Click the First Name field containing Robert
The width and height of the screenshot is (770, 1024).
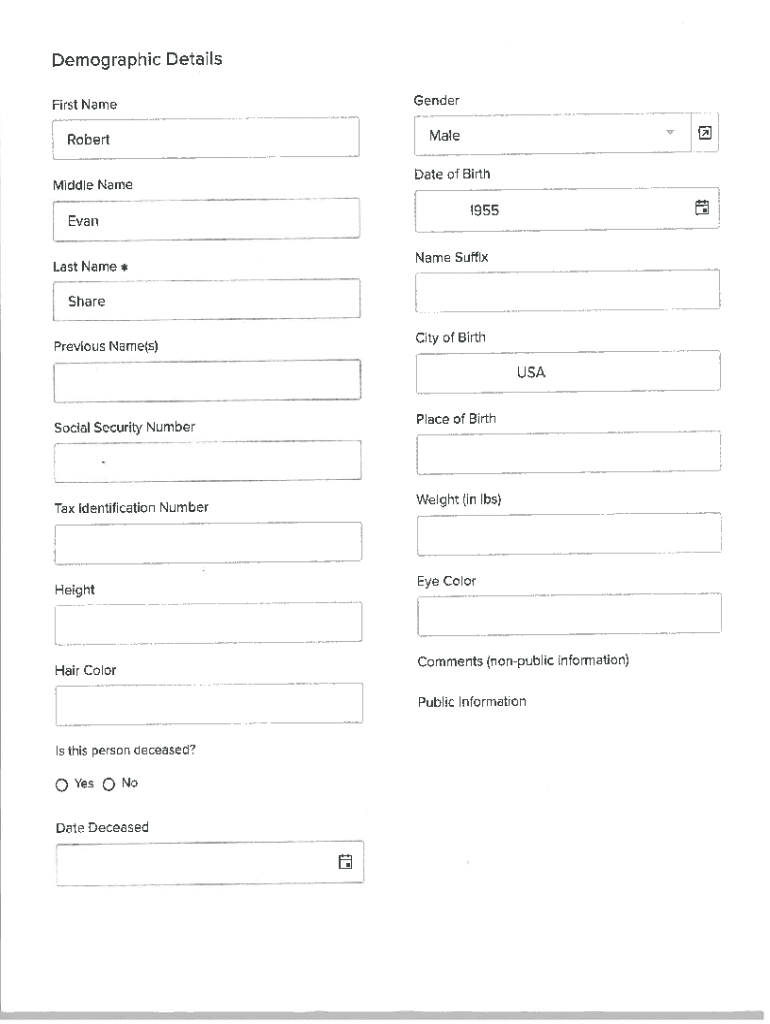point(206,139)
